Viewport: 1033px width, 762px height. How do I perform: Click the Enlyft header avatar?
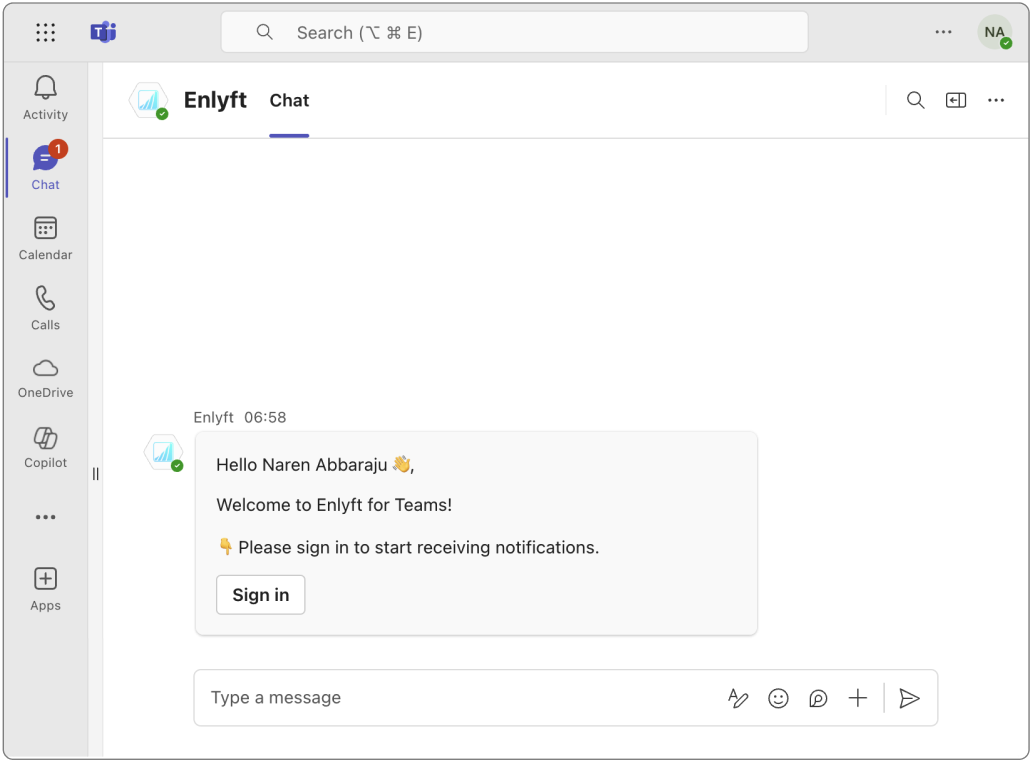click(149, 101)
